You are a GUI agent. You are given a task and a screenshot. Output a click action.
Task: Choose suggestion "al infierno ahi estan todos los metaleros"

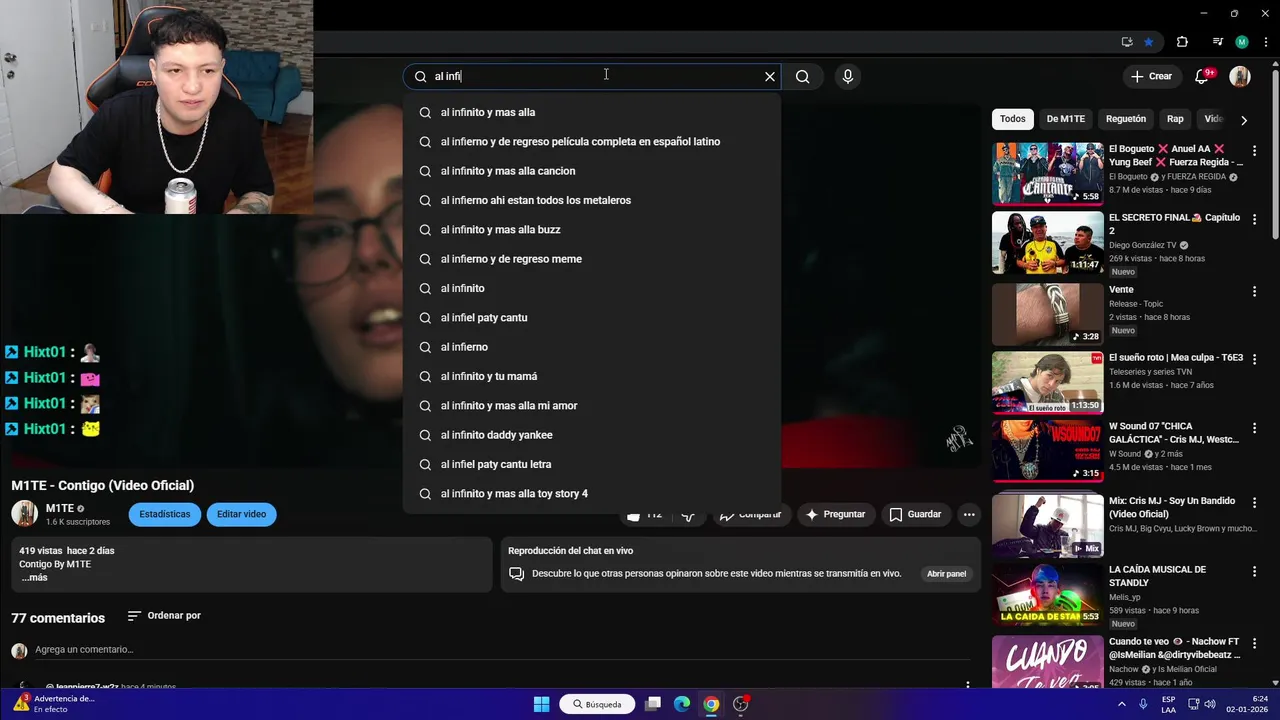(x=592, y=200)
